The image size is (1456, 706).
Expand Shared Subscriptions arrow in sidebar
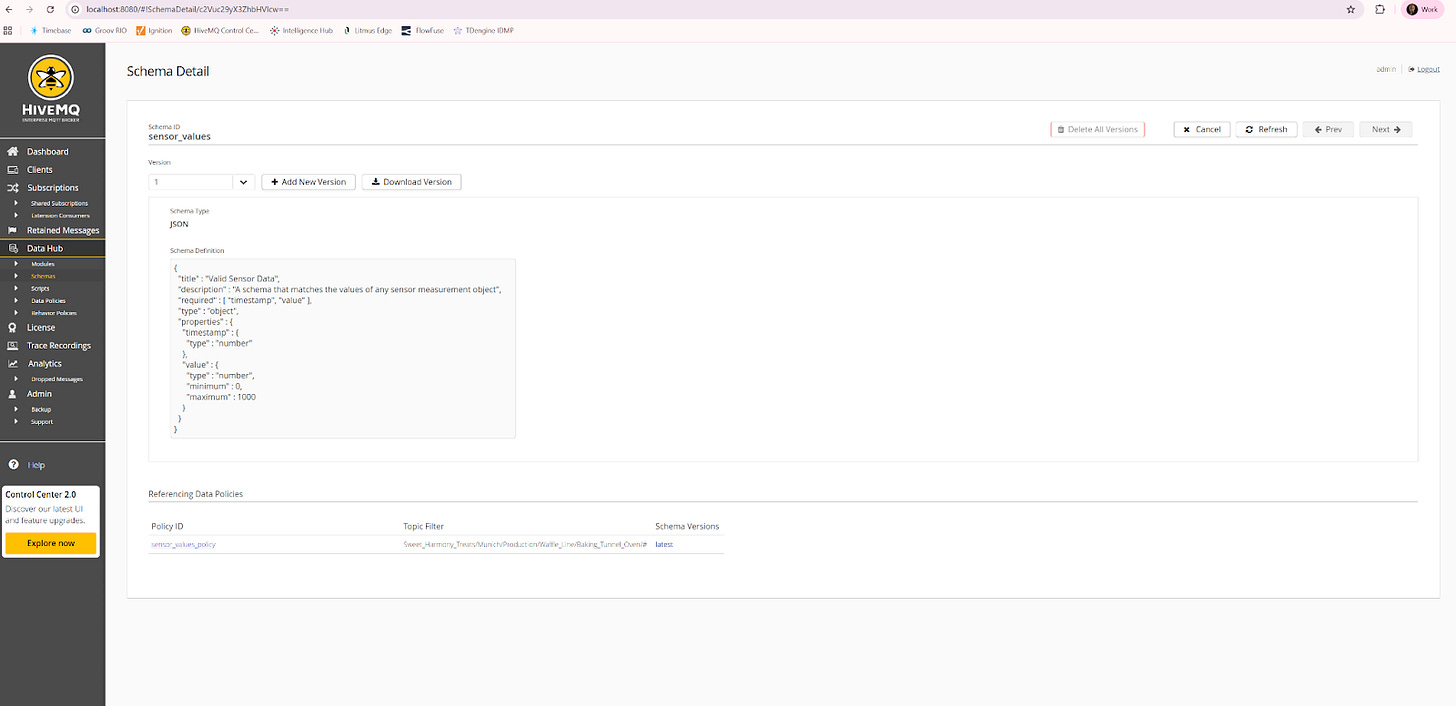[x=16, y=203]
